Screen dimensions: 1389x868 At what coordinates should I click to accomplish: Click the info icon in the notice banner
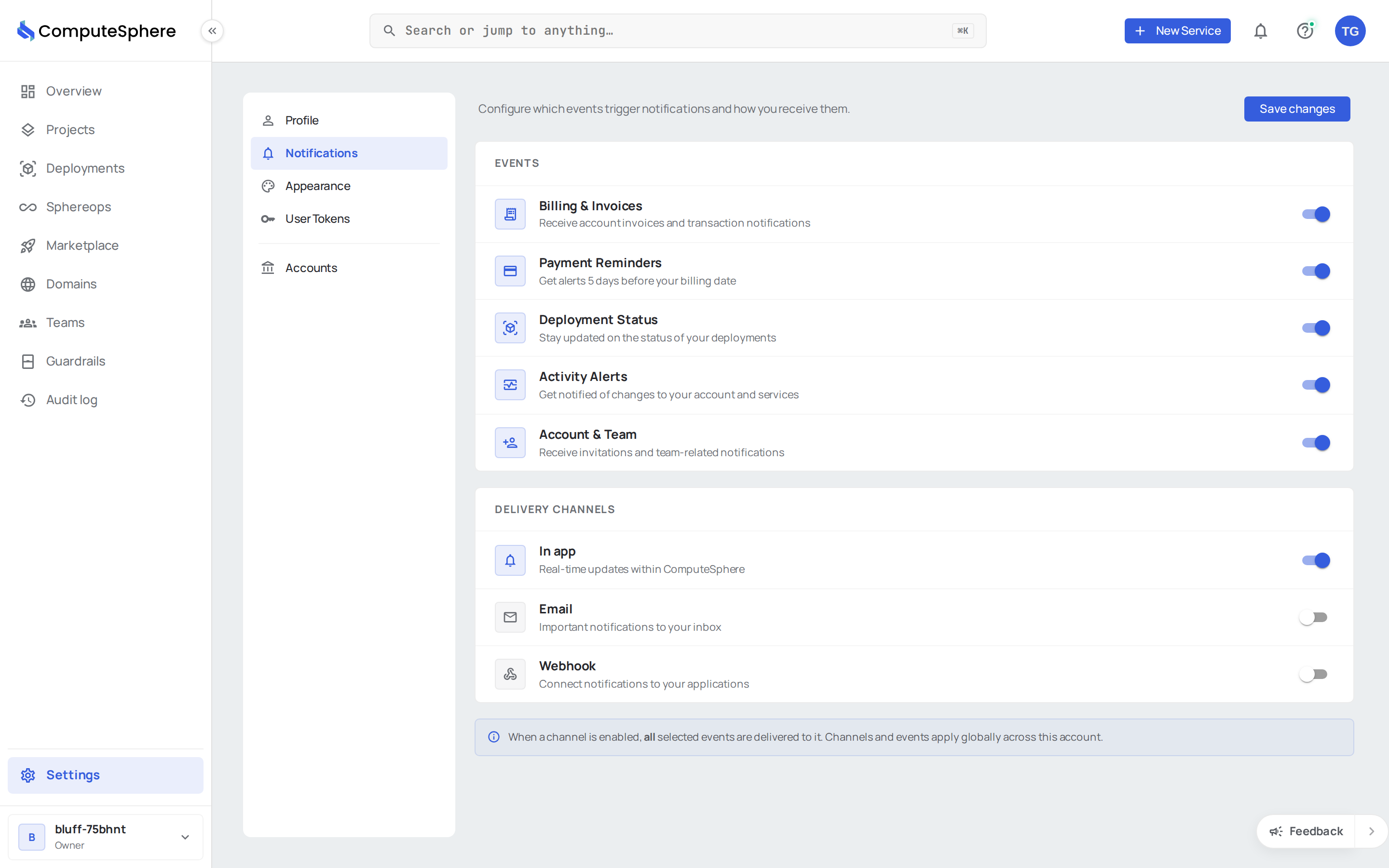[493, 737]
